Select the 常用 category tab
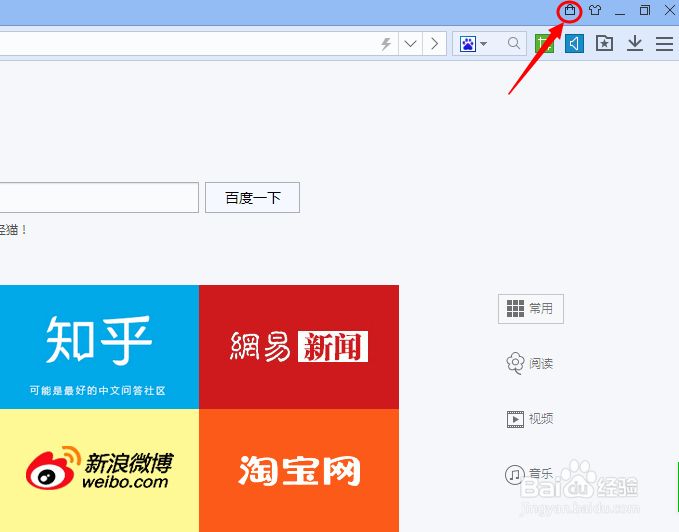Viewport: 679px width, 532px height. 531,309
